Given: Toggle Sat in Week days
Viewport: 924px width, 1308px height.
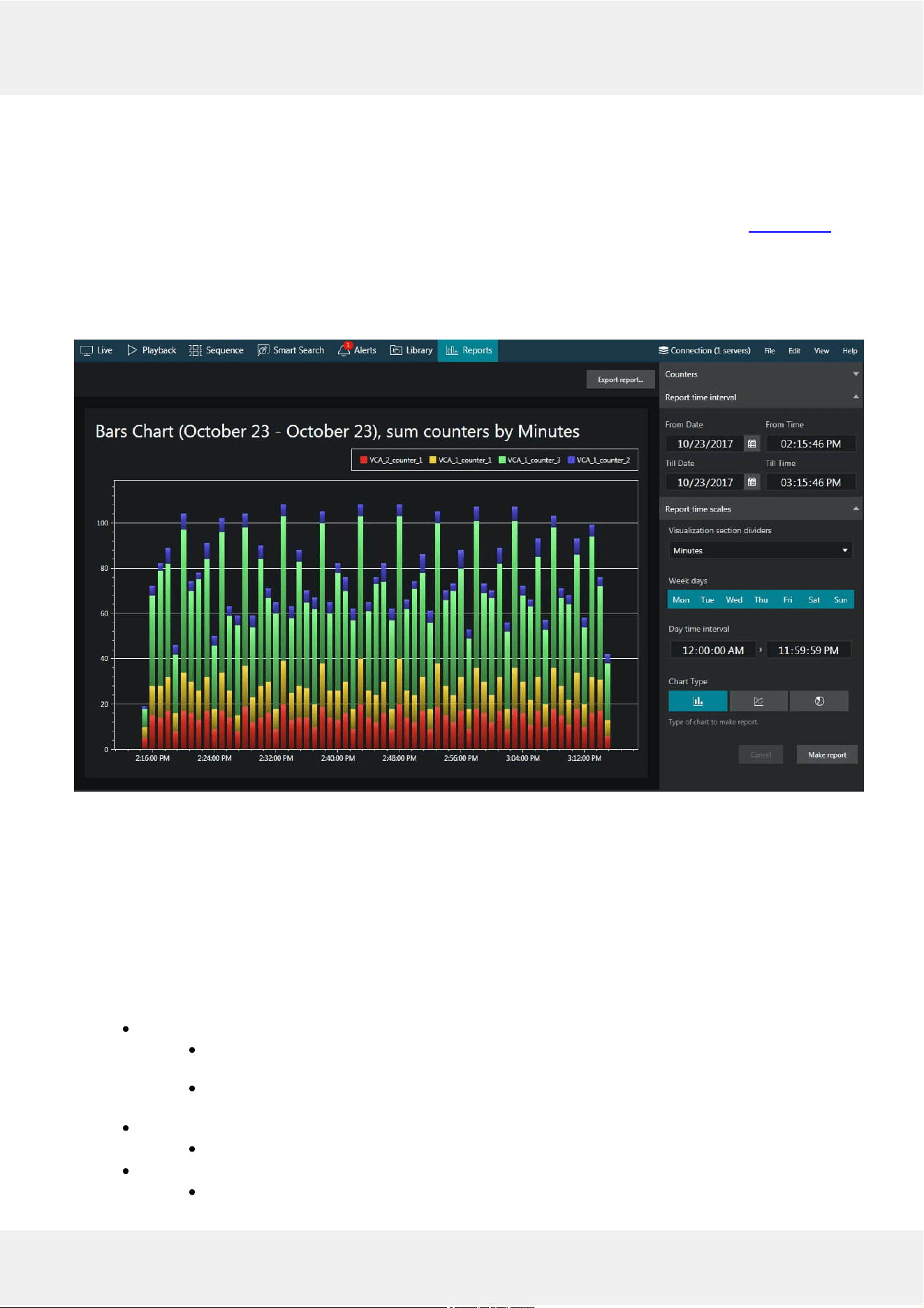Looking at the screenshot, I should (x=814, y=599).
